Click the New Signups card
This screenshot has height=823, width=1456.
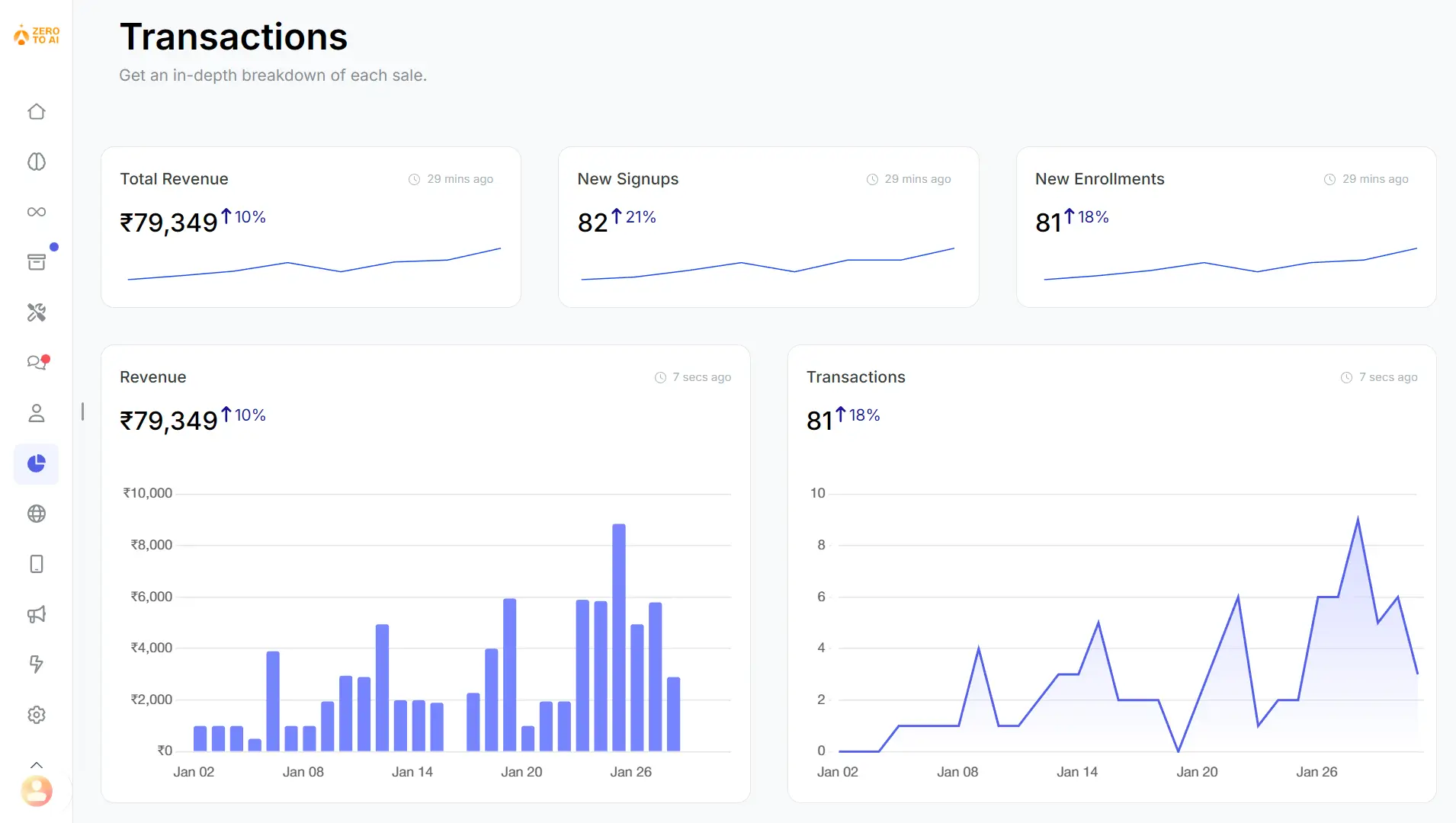point(768,227)
